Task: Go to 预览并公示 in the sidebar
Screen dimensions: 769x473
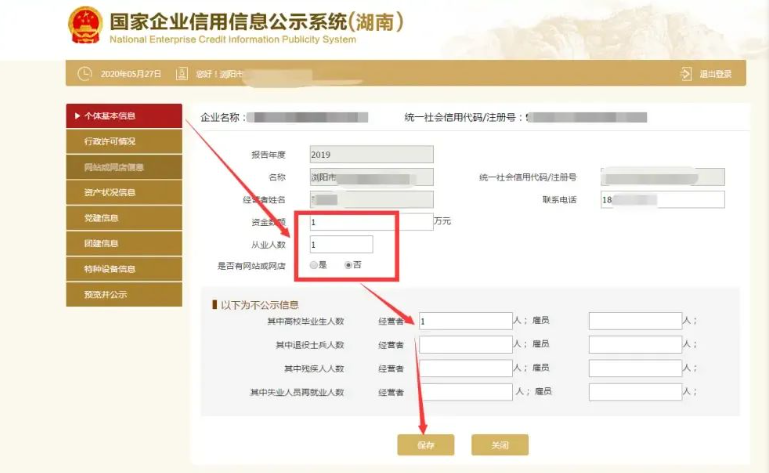Action: pos(123,294)
